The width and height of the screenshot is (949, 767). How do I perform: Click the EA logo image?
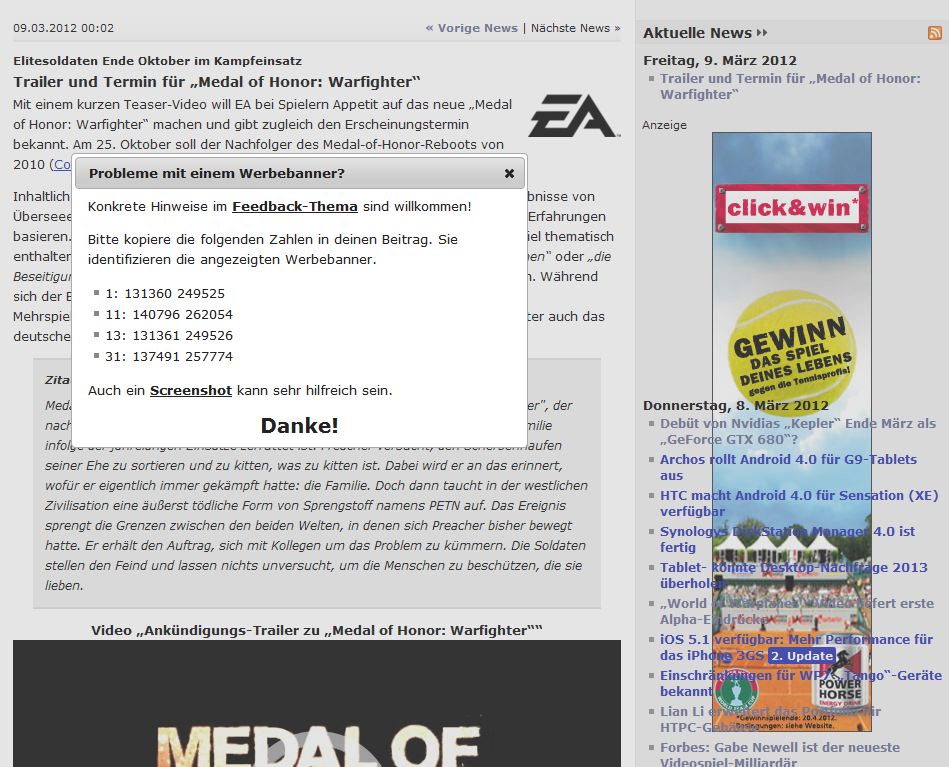[574, 116]
